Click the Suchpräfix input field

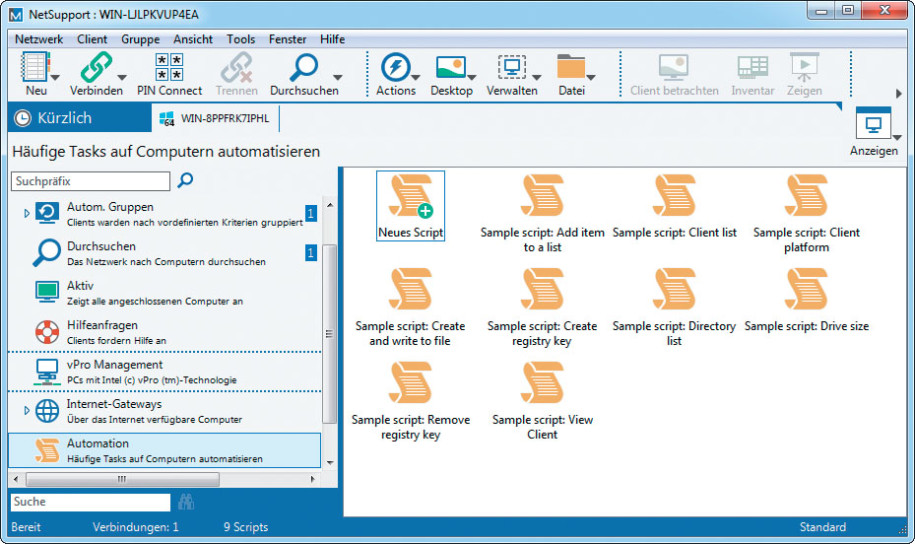coord(90,181)
